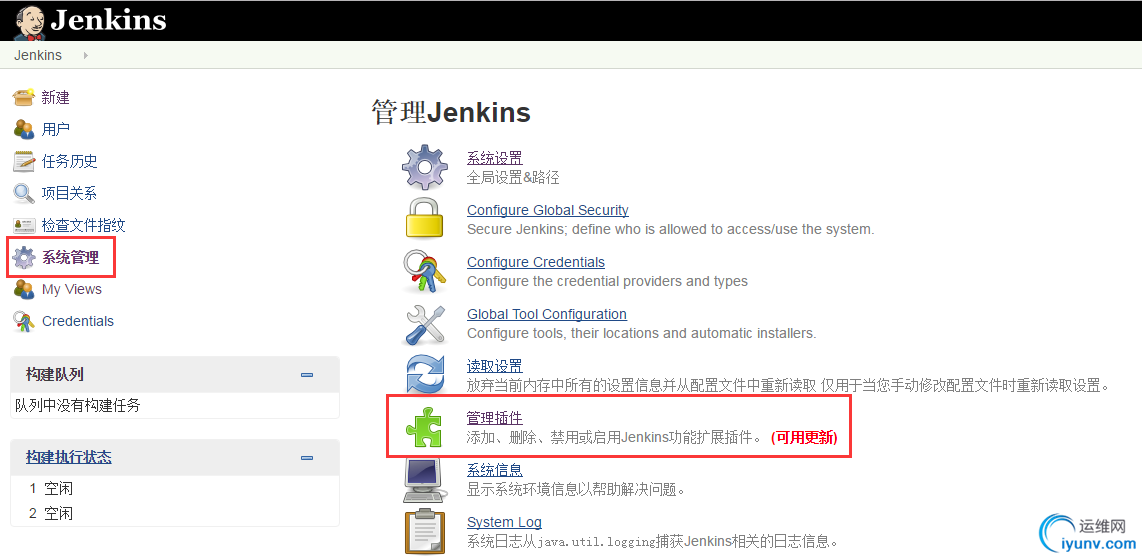This screenshot has width=1142, height=560.
Task: Click the Jenkins butler logo icon
Action: (x=28, y=21)
